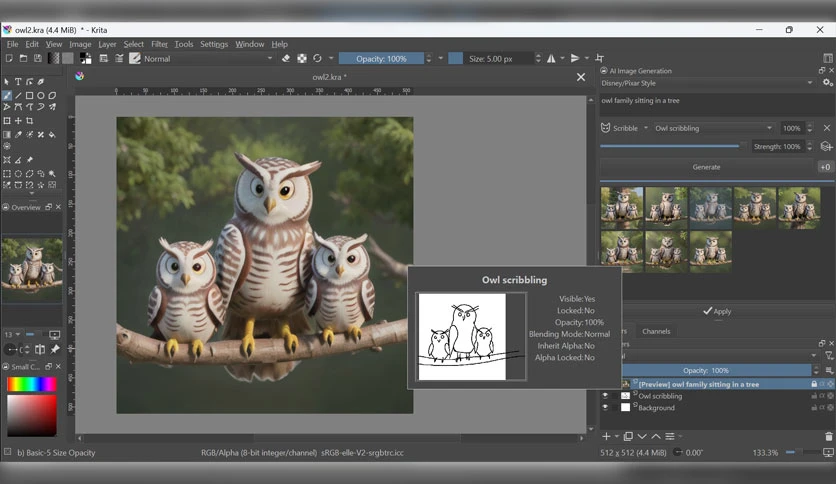
Task: Expand the add layer dropdown arrow
Action: 616,437
